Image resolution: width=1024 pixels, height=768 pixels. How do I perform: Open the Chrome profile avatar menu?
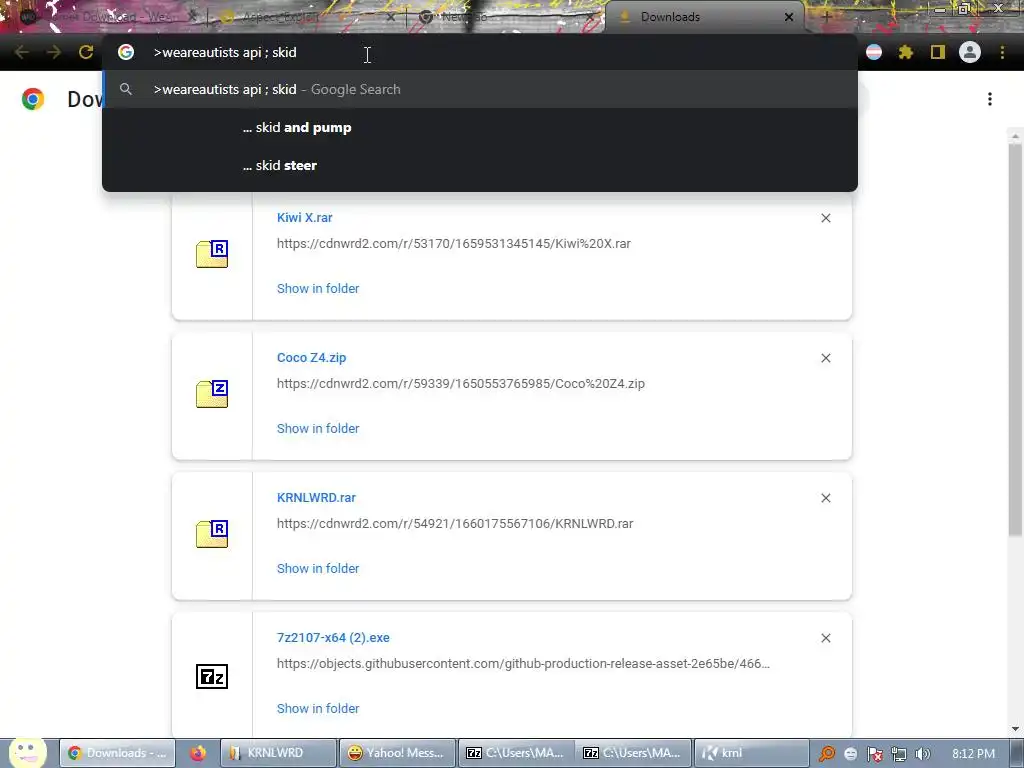[970, 52]
